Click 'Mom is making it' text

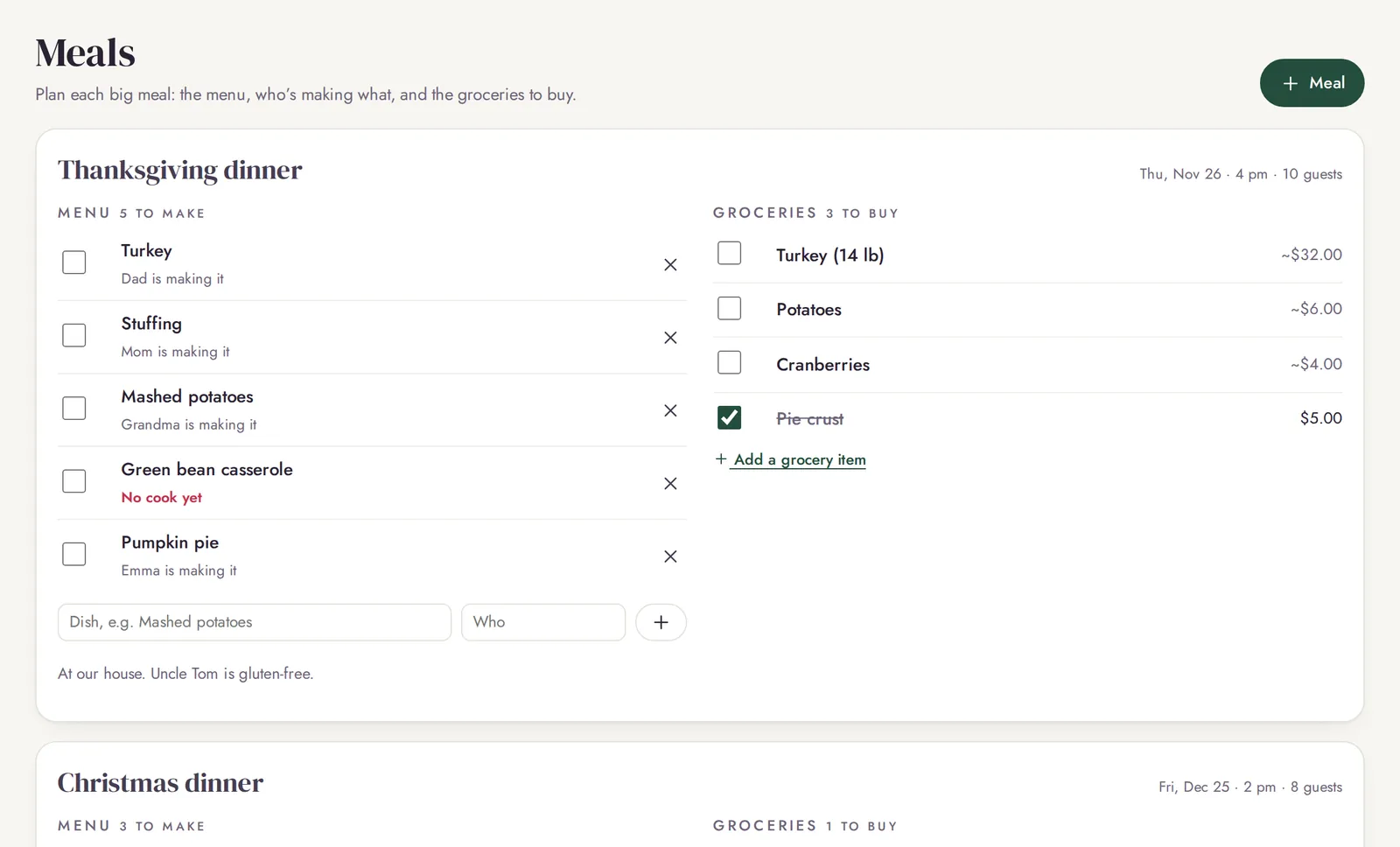pyautogui.click(x=176, y=352)
